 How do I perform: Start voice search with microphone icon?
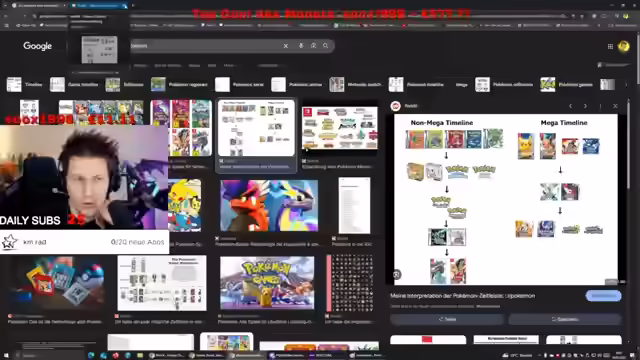pyautogui.click(x=301, y=46)
